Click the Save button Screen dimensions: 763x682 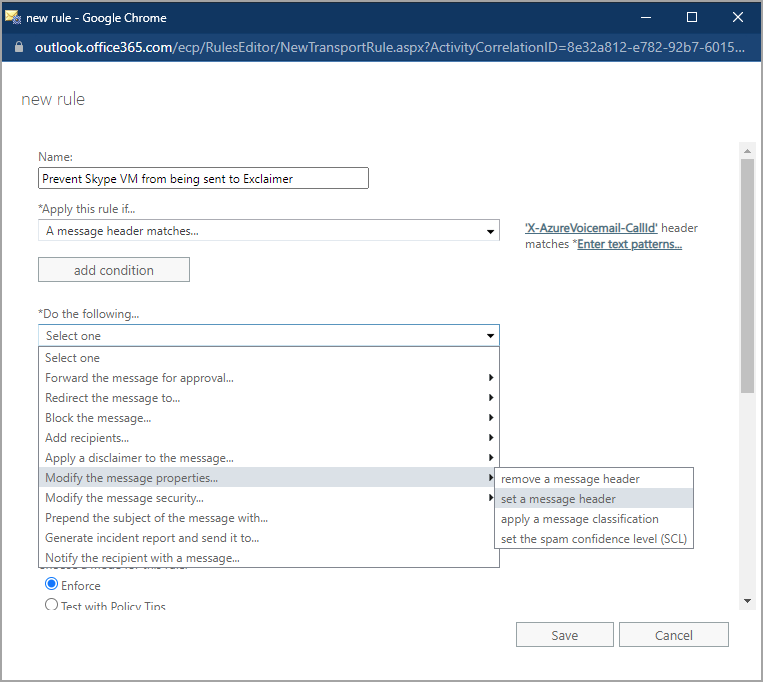[x=564, y=635]
